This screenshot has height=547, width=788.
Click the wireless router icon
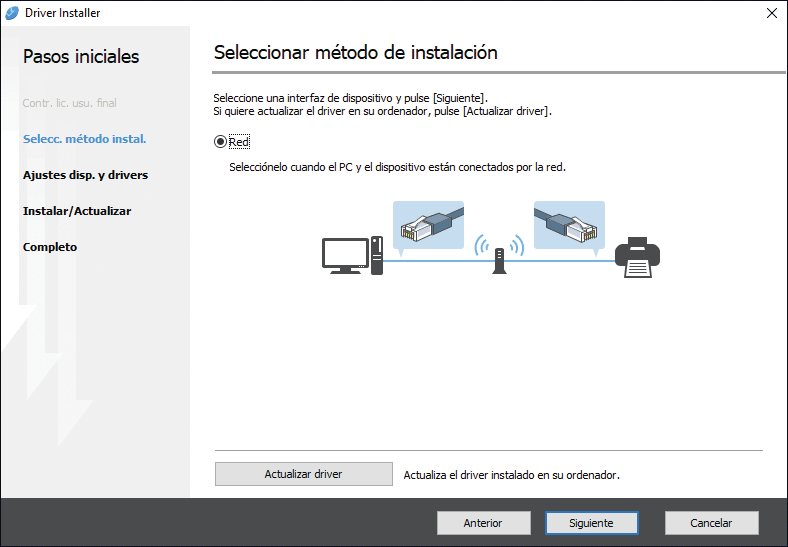pos(499,254)
